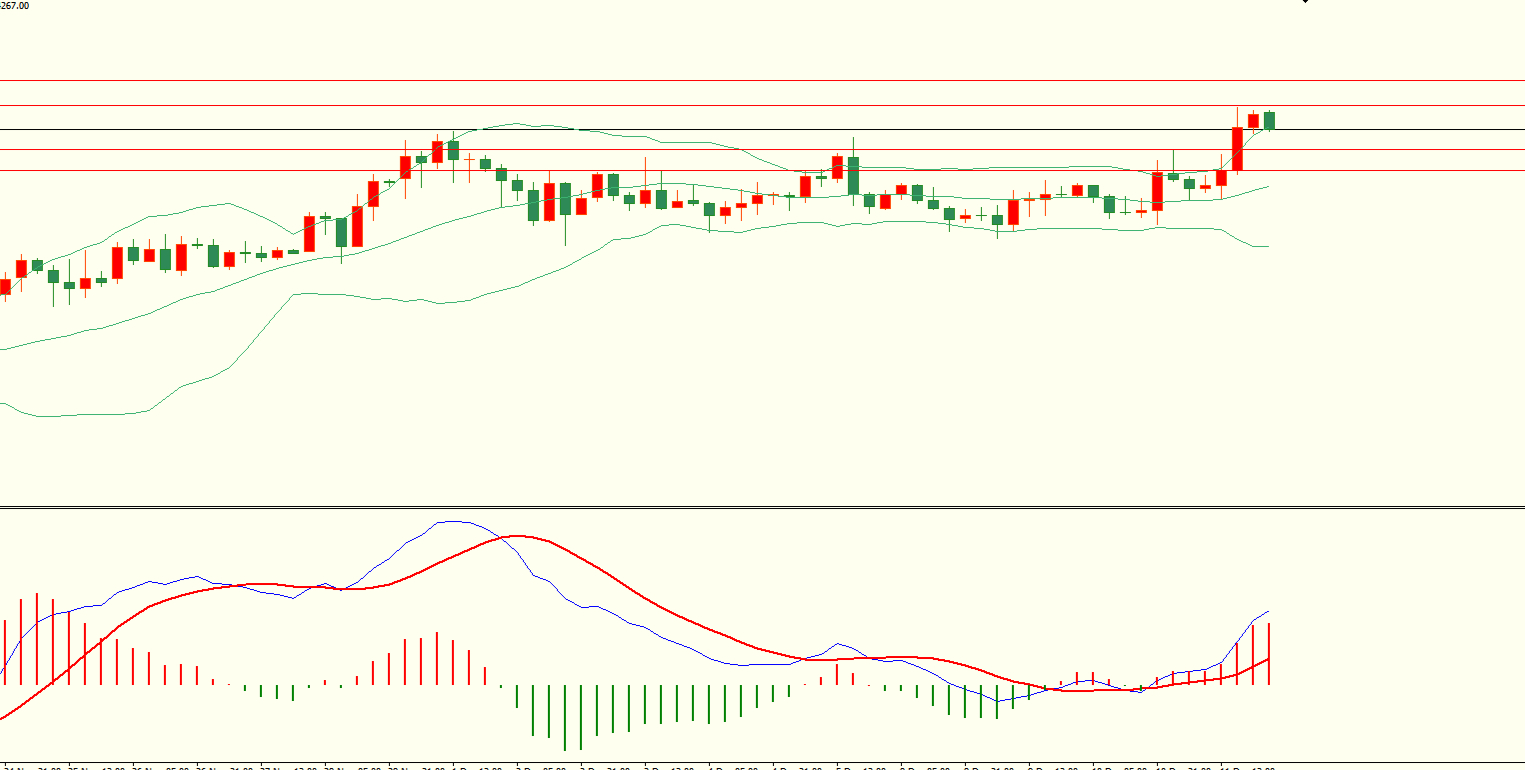1525x770 pixels.
Task: Click the rightmost red histogram bar
Action: [1269, 654]
